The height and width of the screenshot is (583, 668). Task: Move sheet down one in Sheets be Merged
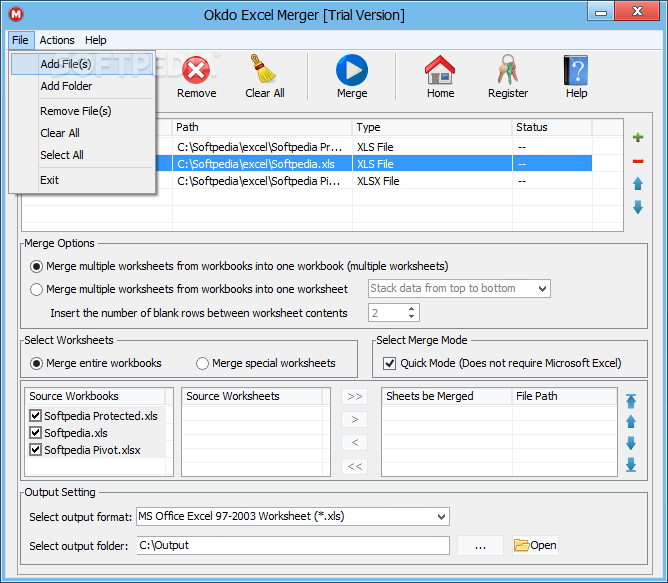click(x=631, y=443)
